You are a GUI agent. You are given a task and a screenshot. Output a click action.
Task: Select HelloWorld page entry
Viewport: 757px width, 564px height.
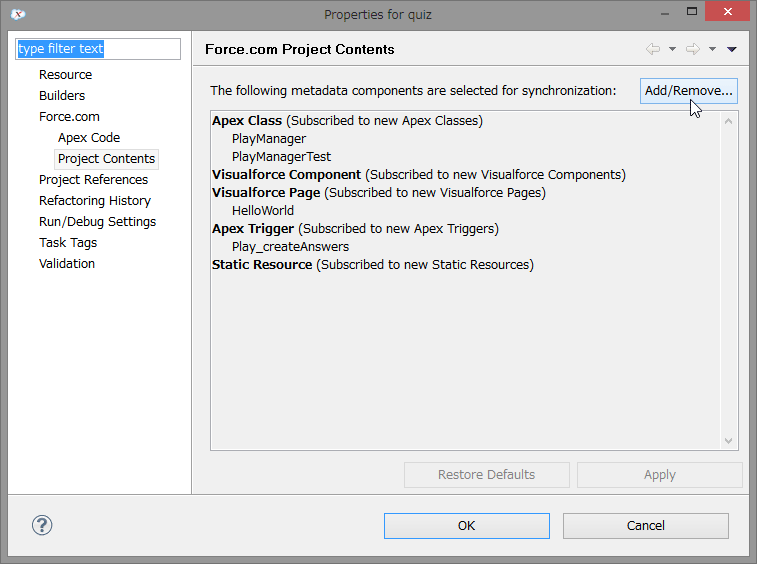[x=263, y=211]
